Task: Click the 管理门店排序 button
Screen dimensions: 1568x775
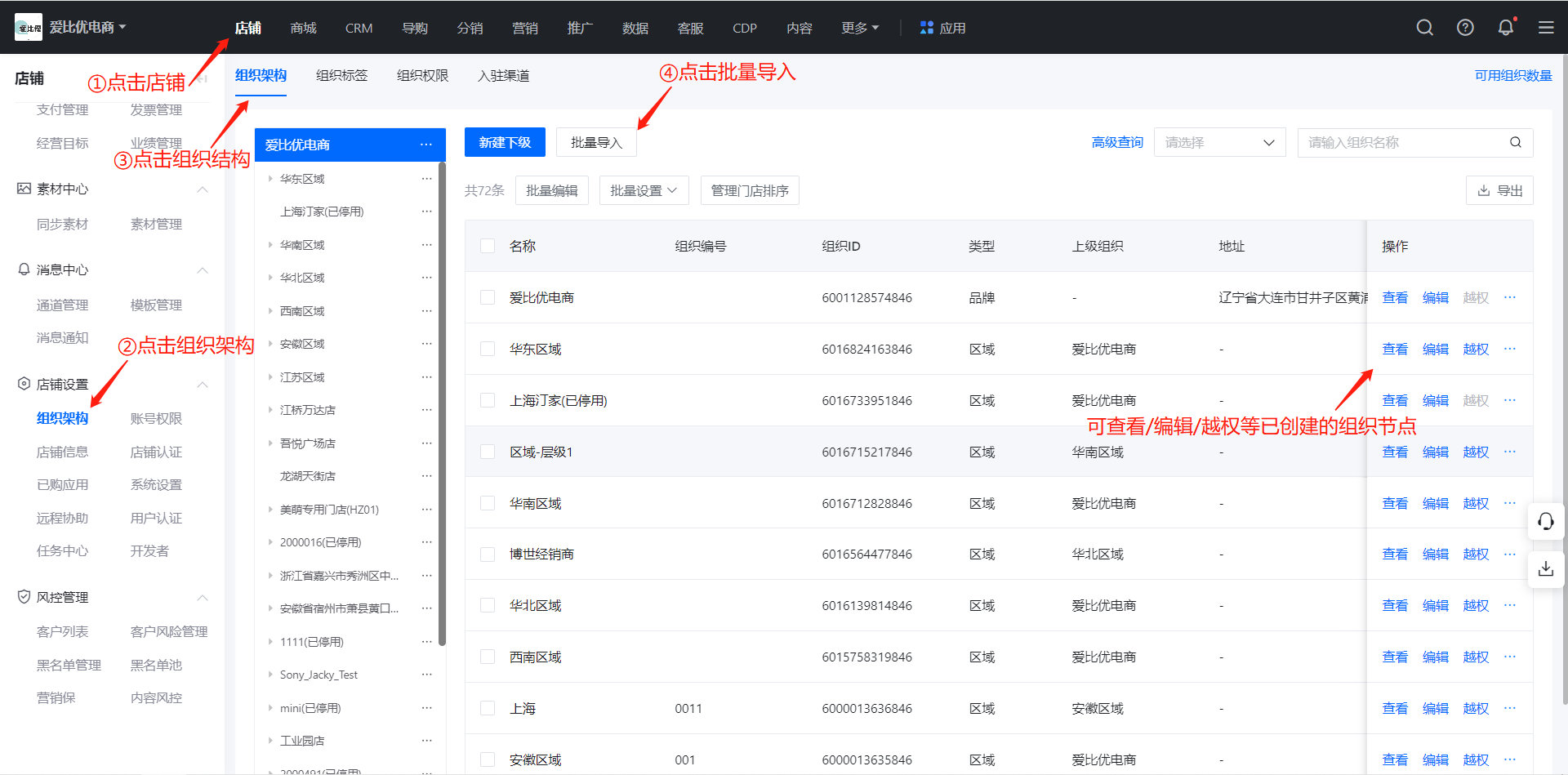Action: [x=750, y=190]
